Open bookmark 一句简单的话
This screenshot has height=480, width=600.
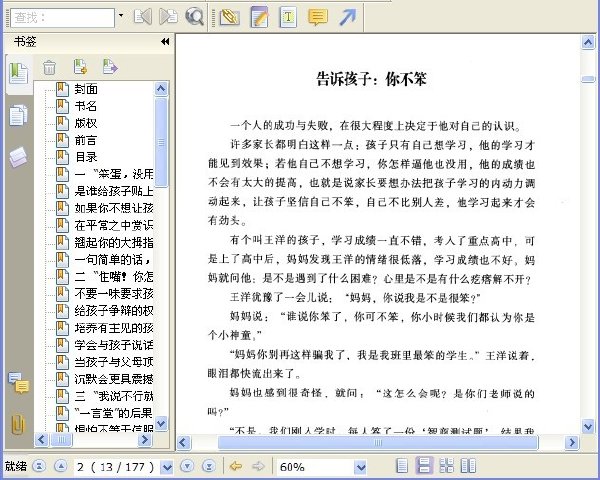112,260
